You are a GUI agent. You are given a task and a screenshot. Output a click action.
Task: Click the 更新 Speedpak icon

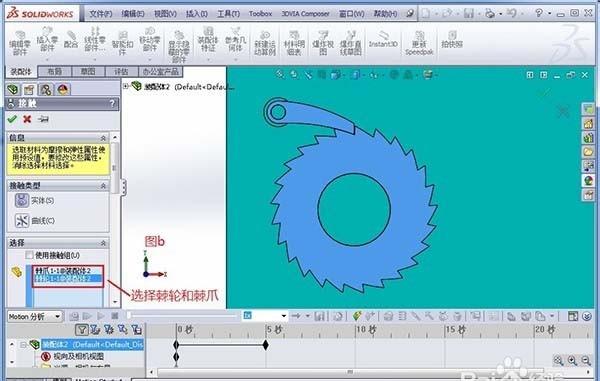(x=419, y=43)
